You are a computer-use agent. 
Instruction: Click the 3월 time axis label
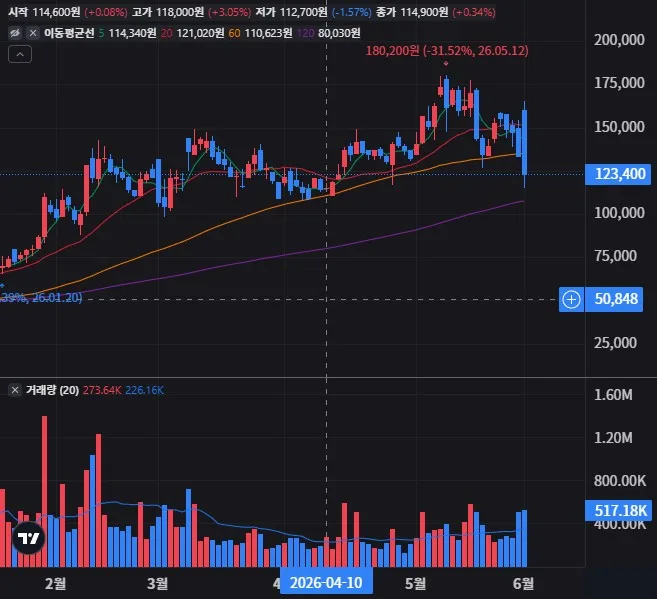coord(158,583)
